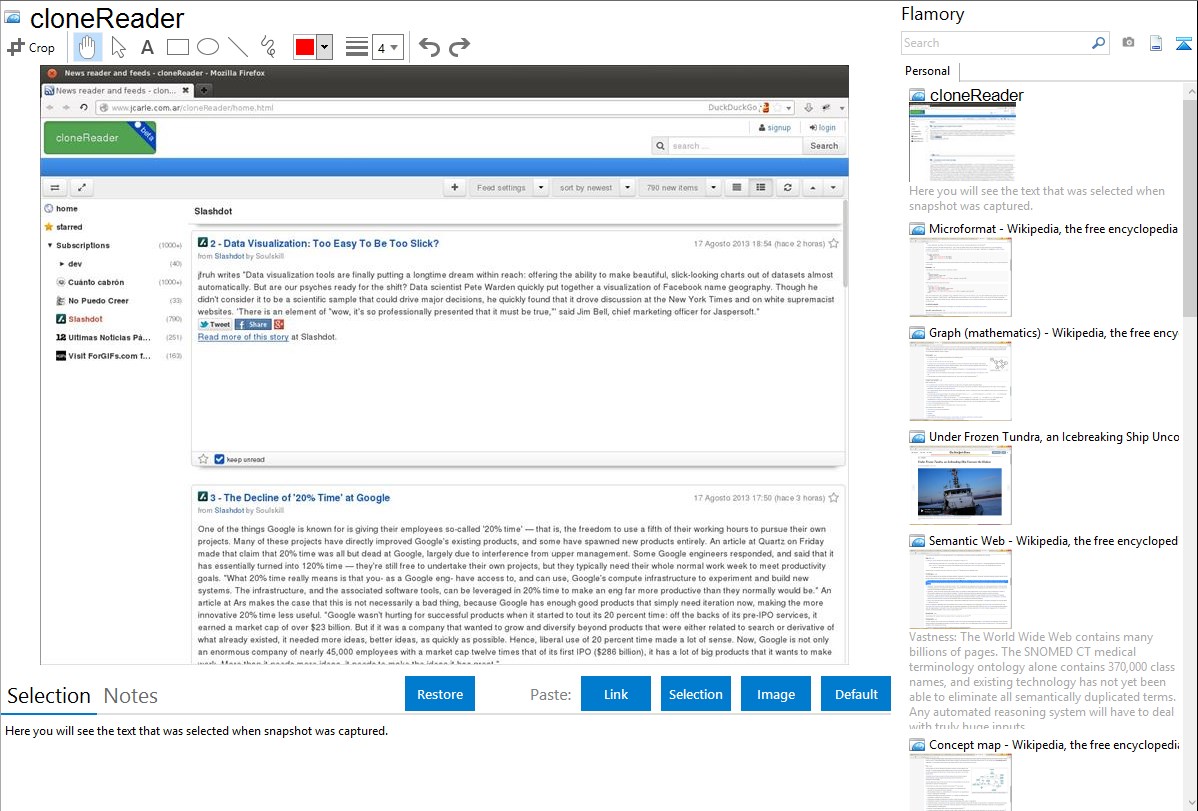Open the Graph (mathematics) snapshot thumbnail
Viewport: 1198px width, 811px height.
[960, 381]
